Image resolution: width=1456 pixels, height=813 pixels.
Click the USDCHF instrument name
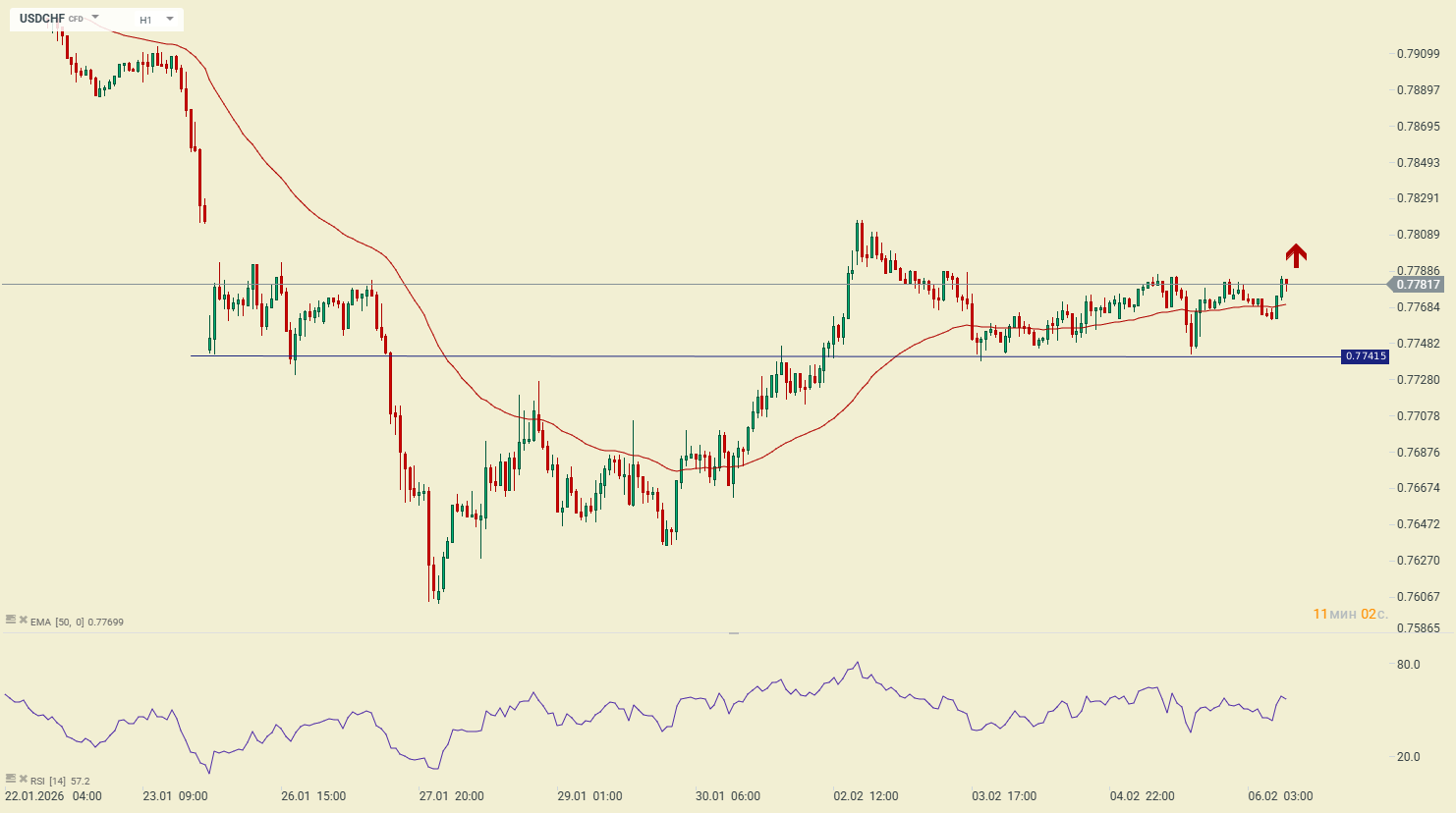point(42,19)
